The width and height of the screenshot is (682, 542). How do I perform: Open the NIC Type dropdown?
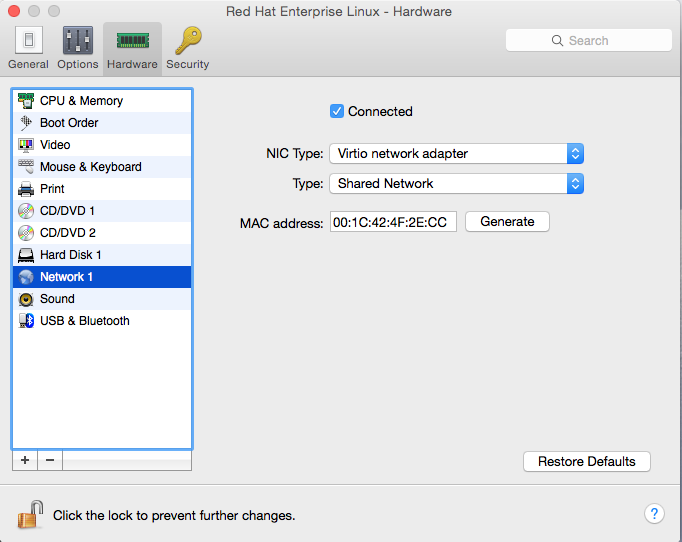456,154
